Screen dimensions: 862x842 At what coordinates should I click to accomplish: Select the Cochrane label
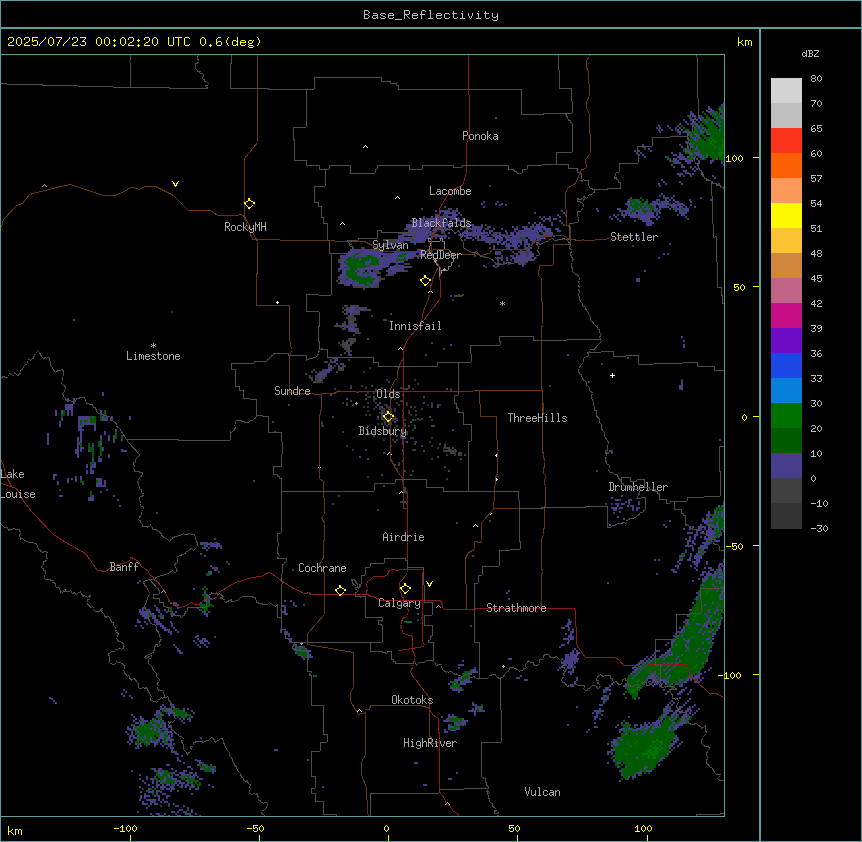[322, 568]
